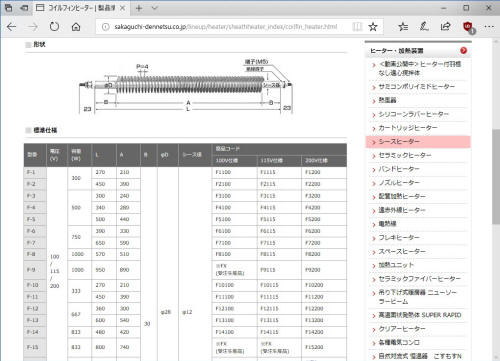Open the シリコーンラバーヒーター sidebar link

(x=414, y=114)
